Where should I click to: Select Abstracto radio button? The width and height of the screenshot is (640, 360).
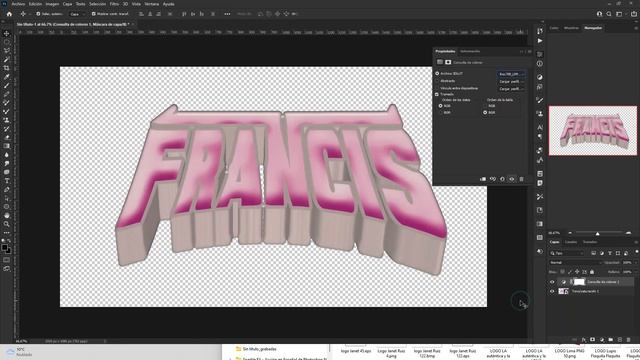click(x=437, y=81)
